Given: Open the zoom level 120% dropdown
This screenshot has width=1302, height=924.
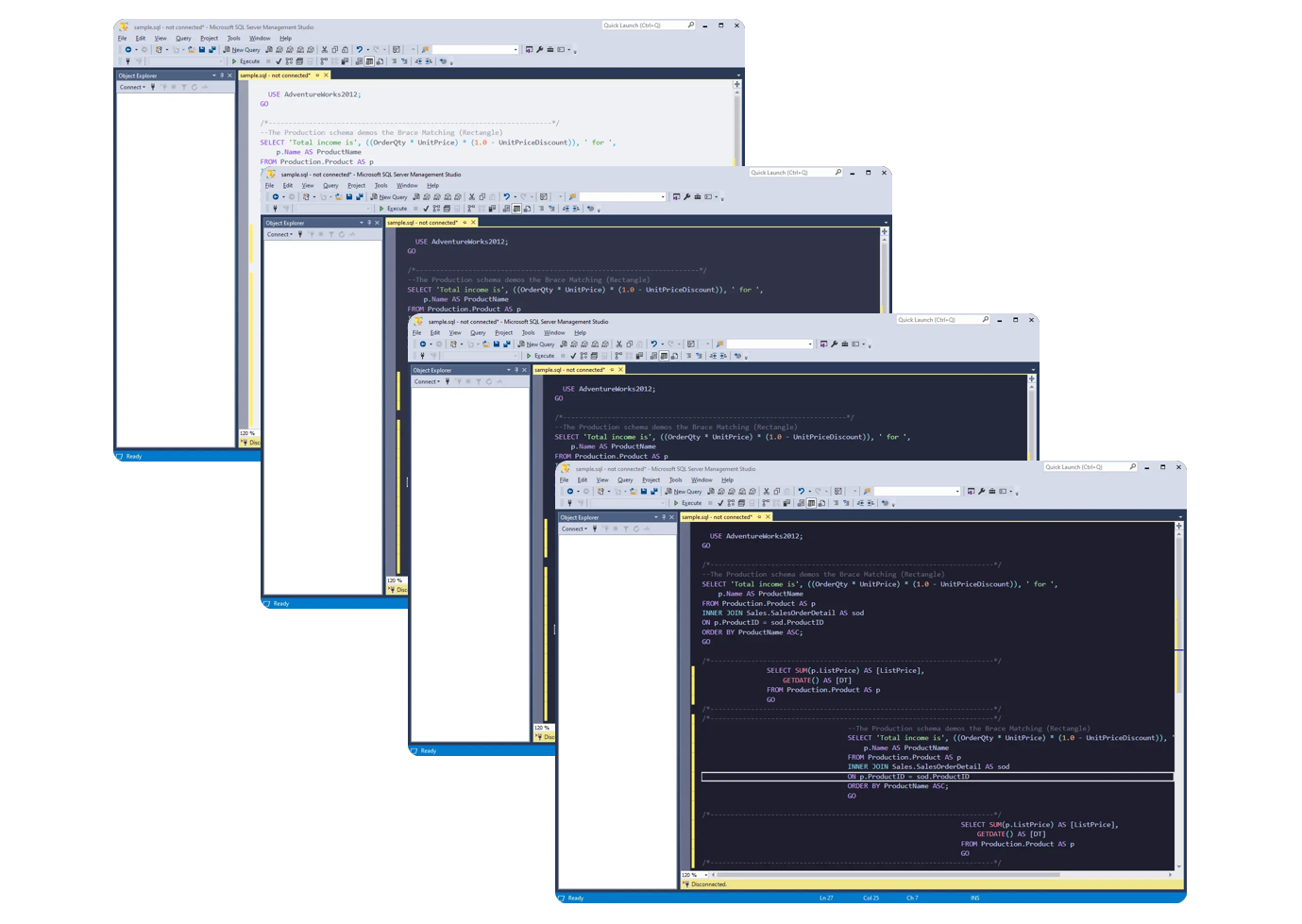Looking at the screenshot, I should 706,875.
